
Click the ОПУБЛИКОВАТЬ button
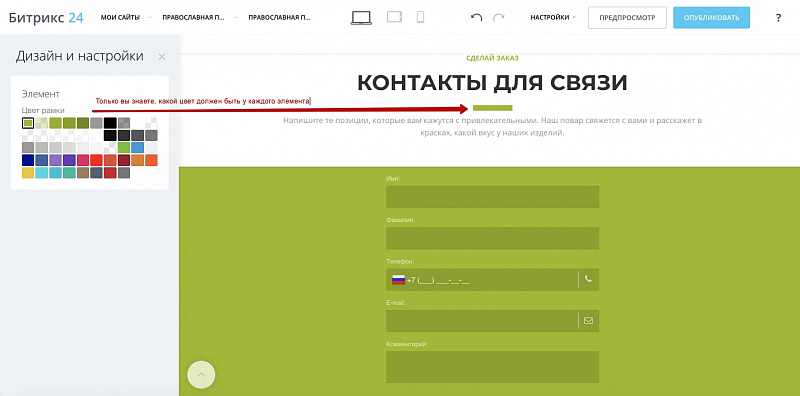pos(711,17)
